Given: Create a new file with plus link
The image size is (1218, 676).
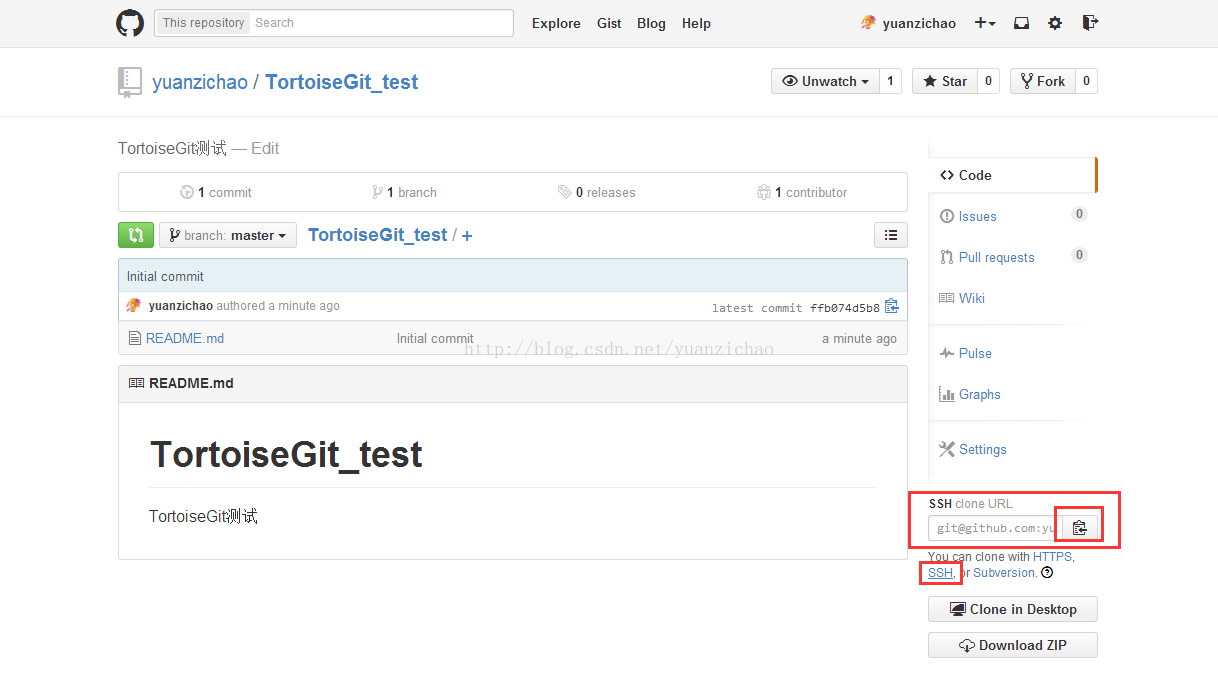Looking at the screenshot, I should pos(467,236).
